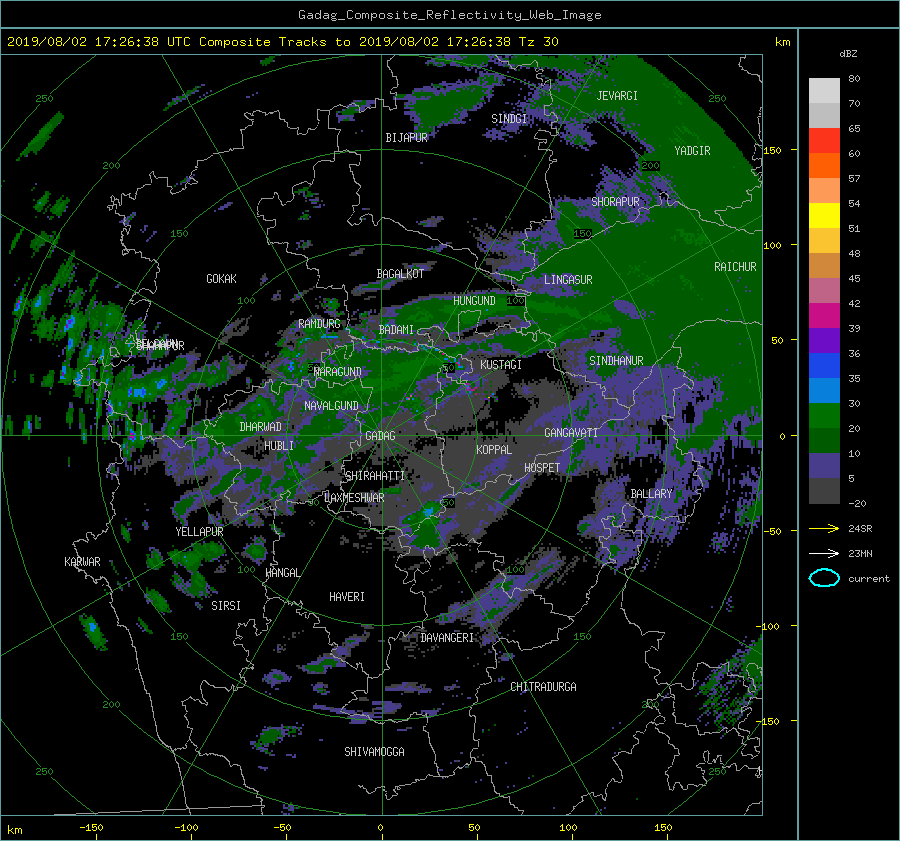The image size is (900, 841).
Task: Click the cyan current storm ellipse icon
Action: [x=824, y=578]
